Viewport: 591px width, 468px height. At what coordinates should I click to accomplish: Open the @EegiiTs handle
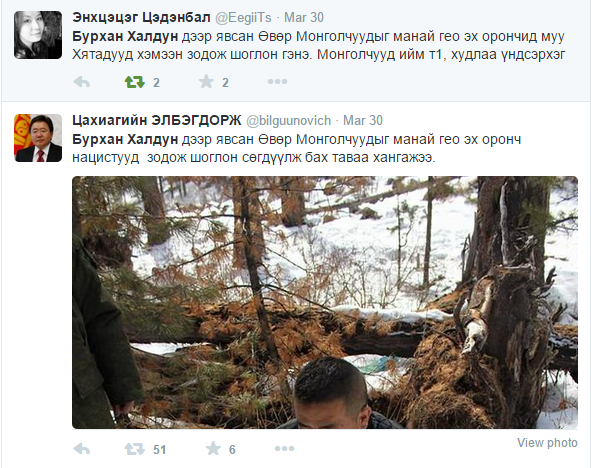pyautogui.click(x=243, y=17)
